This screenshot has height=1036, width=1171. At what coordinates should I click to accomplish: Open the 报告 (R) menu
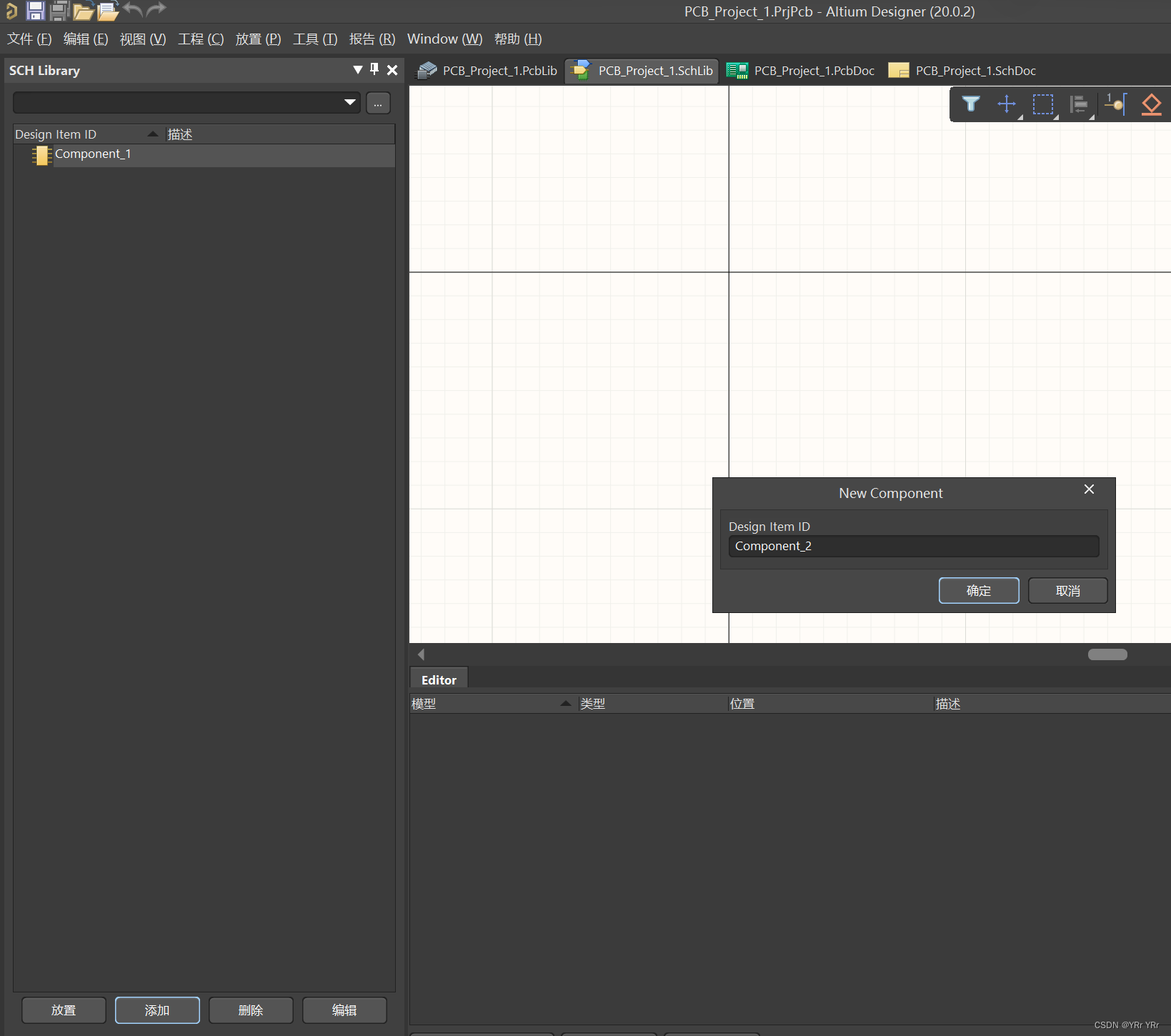pyautogui.click(x=372, y=39)
